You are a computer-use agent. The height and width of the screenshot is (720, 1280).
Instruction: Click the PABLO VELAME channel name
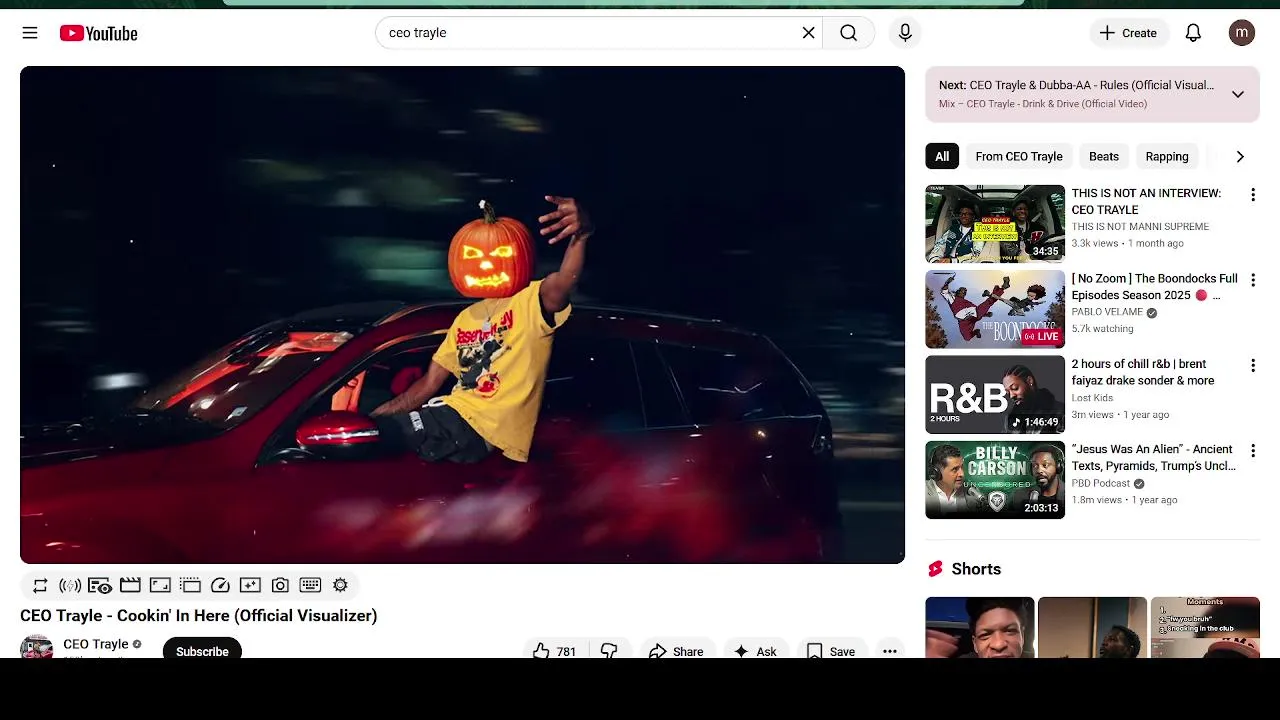(1107, 312)
